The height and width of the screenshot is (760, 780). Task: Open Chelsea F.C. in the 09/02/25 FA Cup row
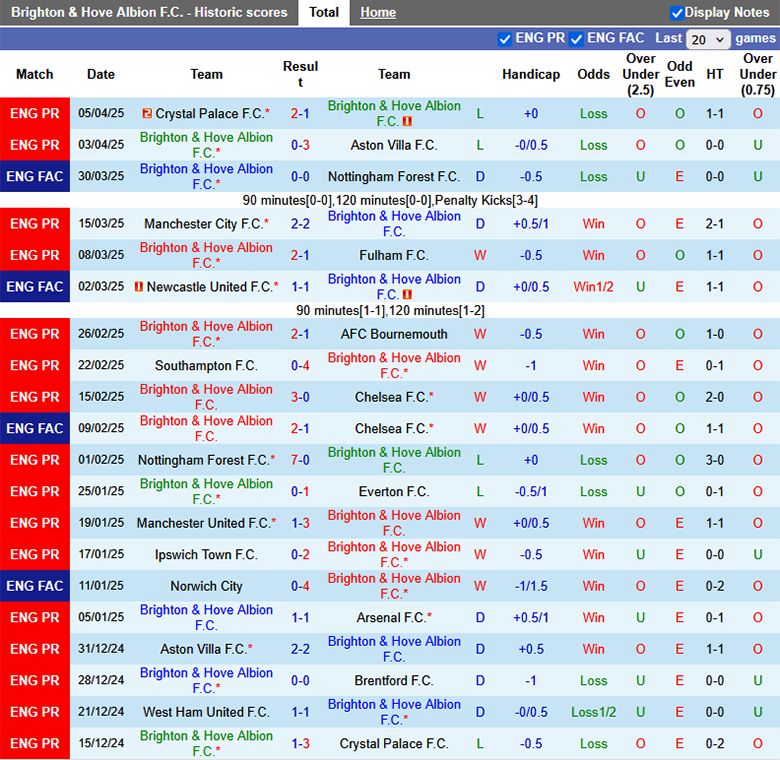click(391, 429)
